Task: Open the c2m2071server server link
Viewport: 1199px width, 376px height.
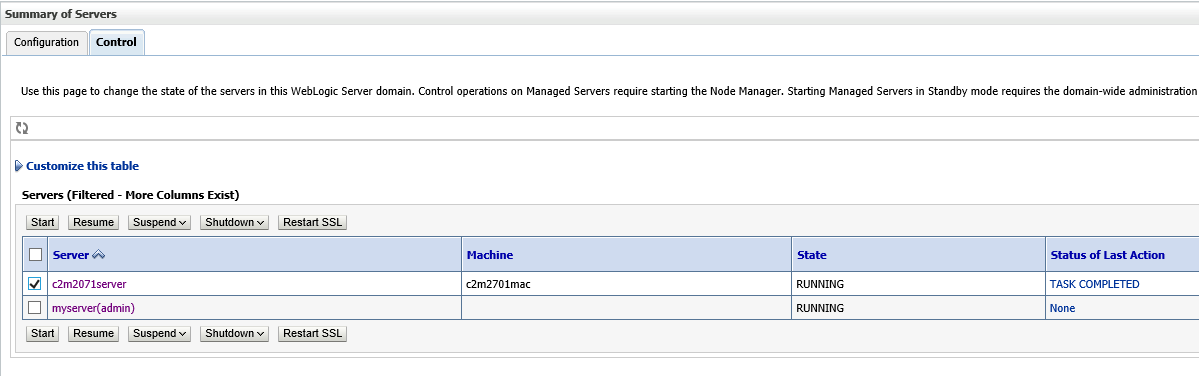Action: pyautogui.click(x=89, y=284)
